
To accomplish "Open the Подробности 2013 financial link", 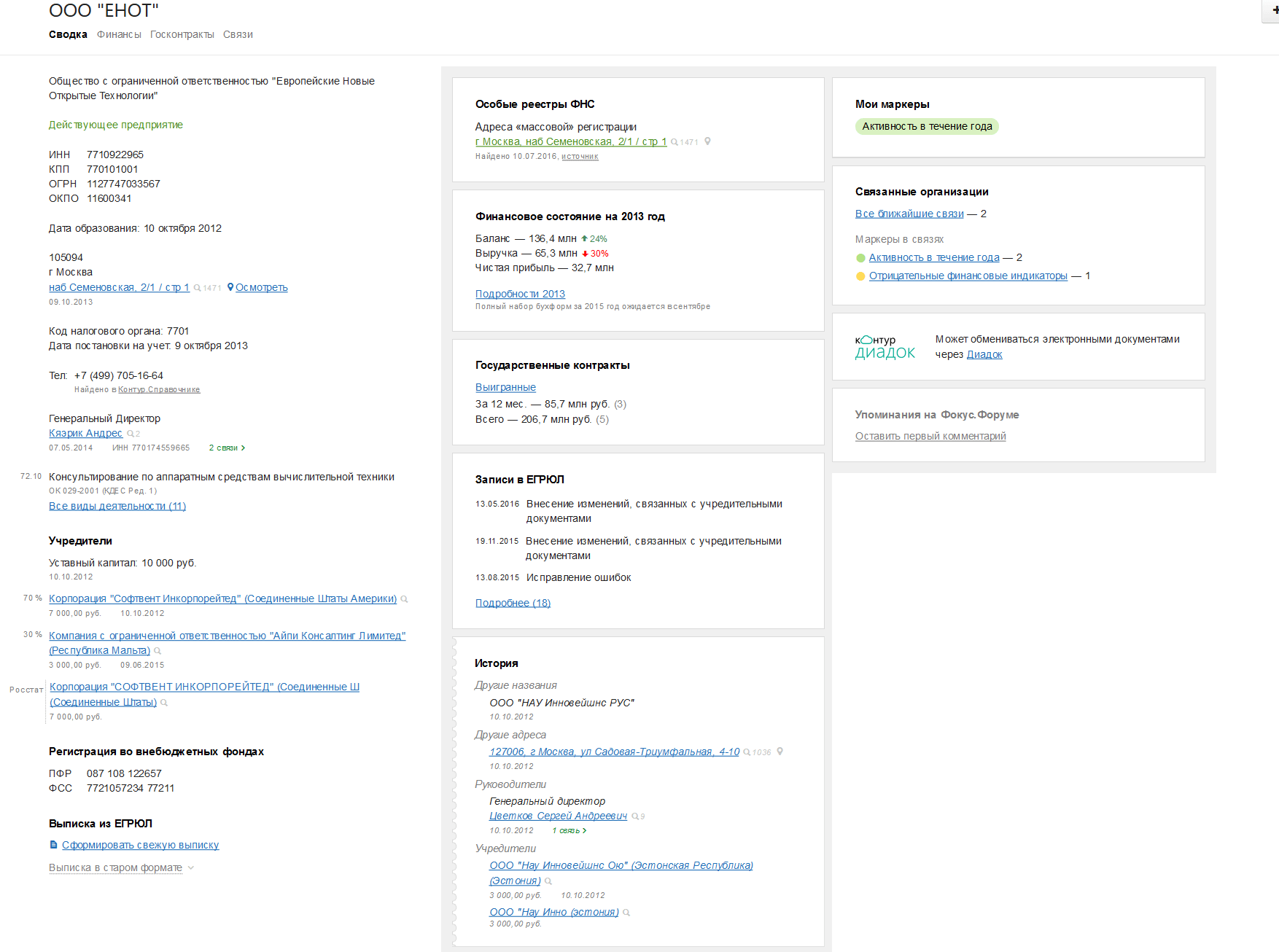I will [520, 294].
